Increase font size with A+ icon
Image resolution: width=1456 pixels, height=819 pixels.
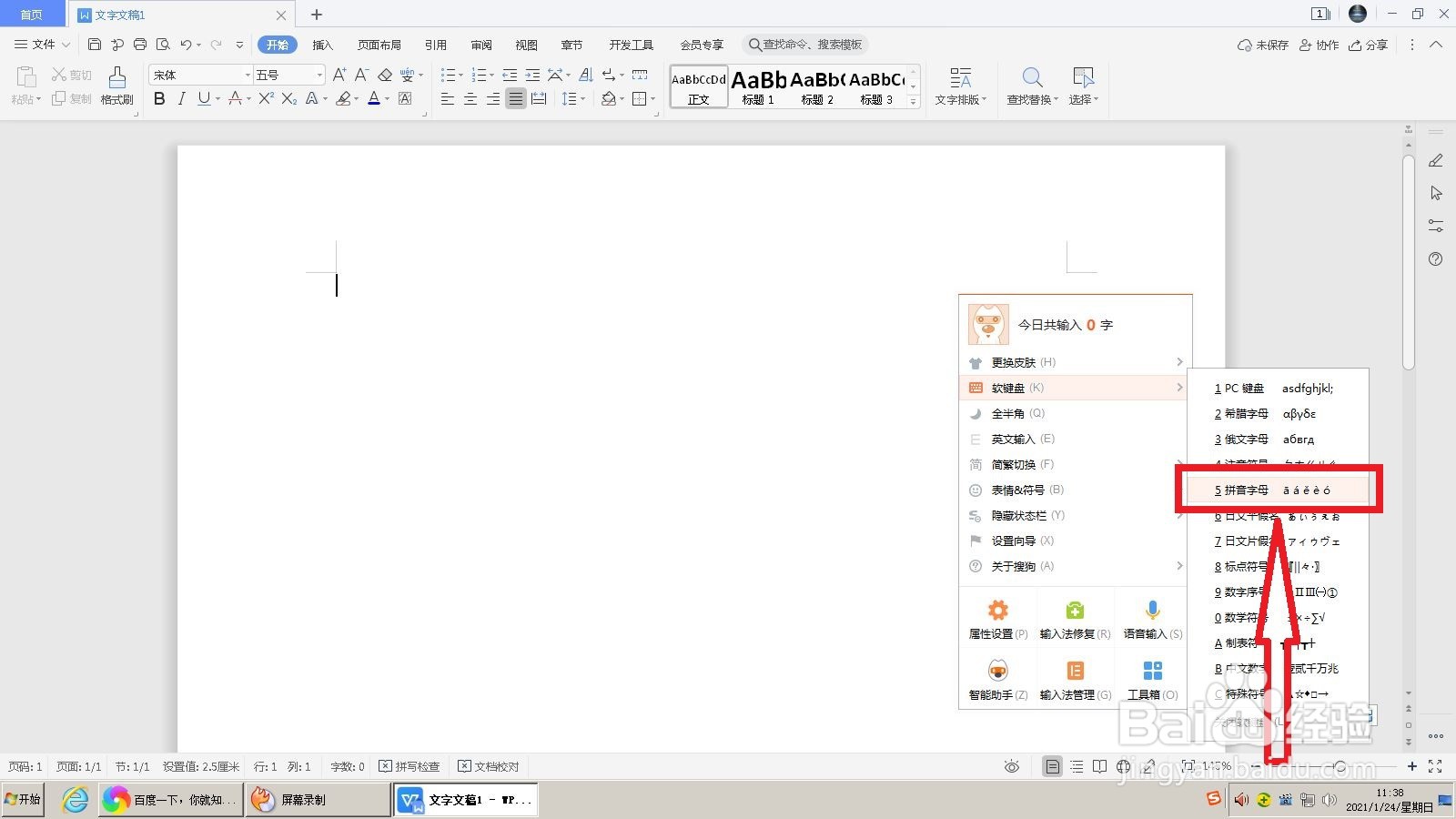[339, 75]
